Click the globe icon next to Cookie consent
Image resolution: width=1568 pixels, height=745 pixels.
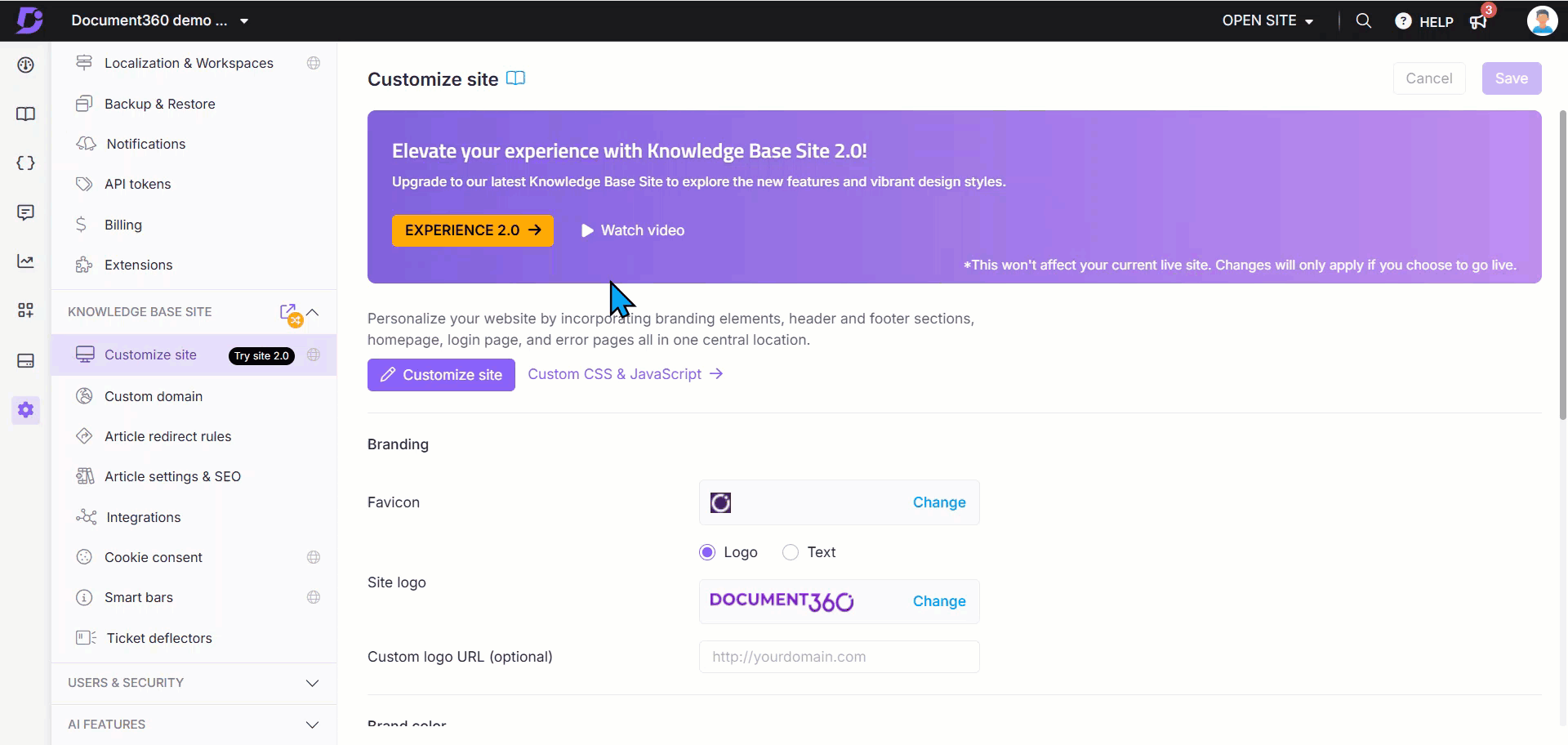(314, 557)
